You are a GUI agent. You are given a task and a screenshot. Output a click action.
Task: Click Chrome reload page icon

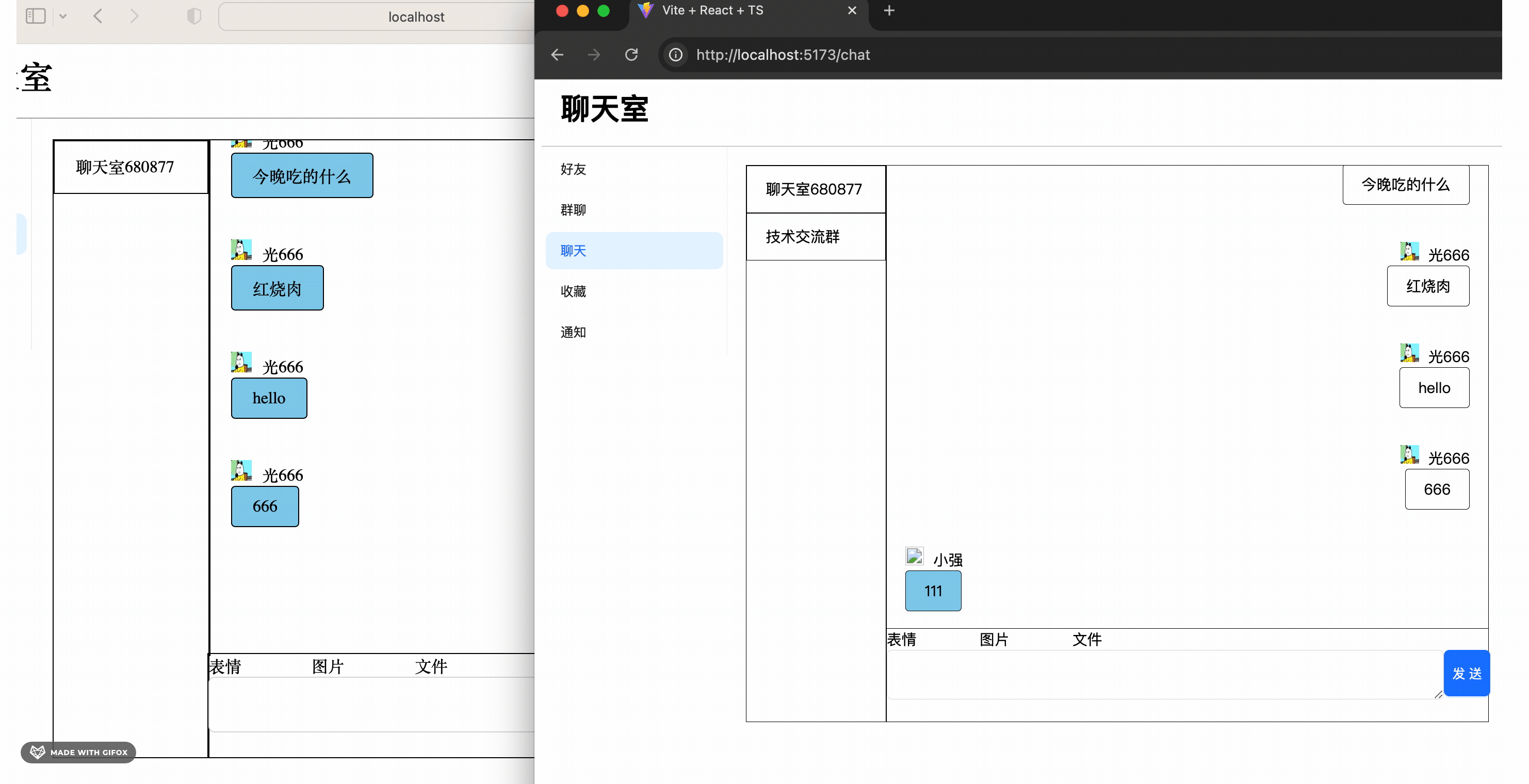click(631, 55)
